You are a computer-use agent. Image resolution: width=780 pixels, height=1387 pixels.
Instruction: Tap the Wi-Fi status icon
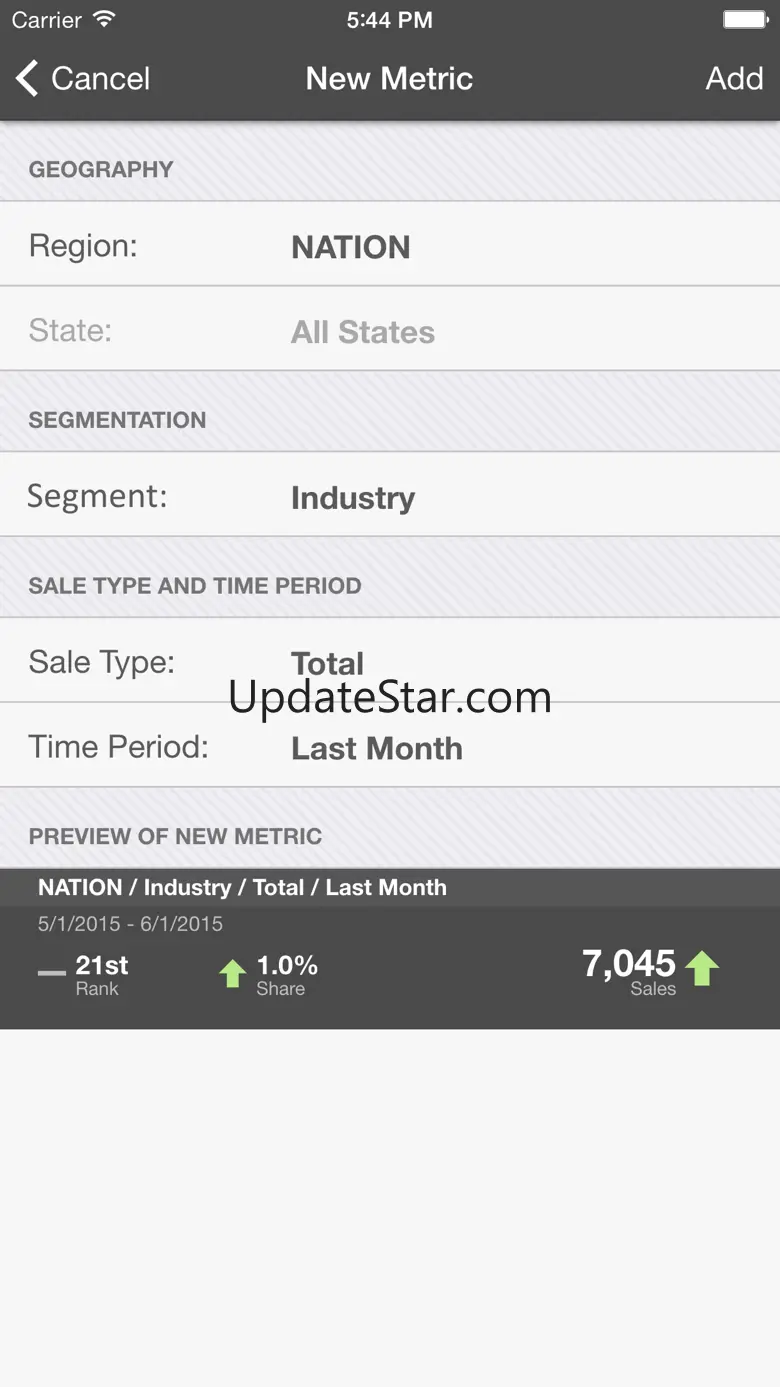103,19
